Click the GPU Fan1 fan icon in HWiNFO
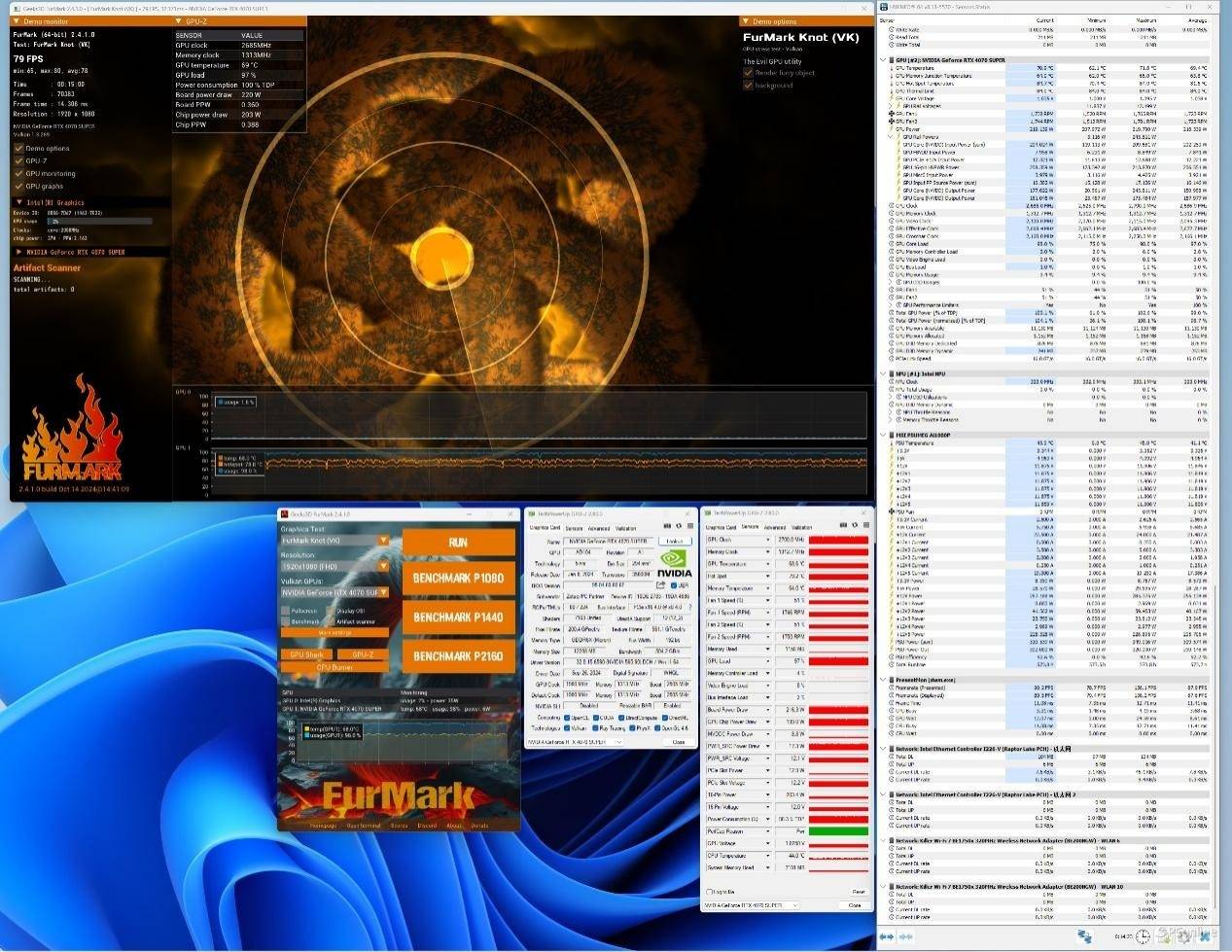Image resolution: width=1232 pixels, height=952 pixels. point(892,114)
